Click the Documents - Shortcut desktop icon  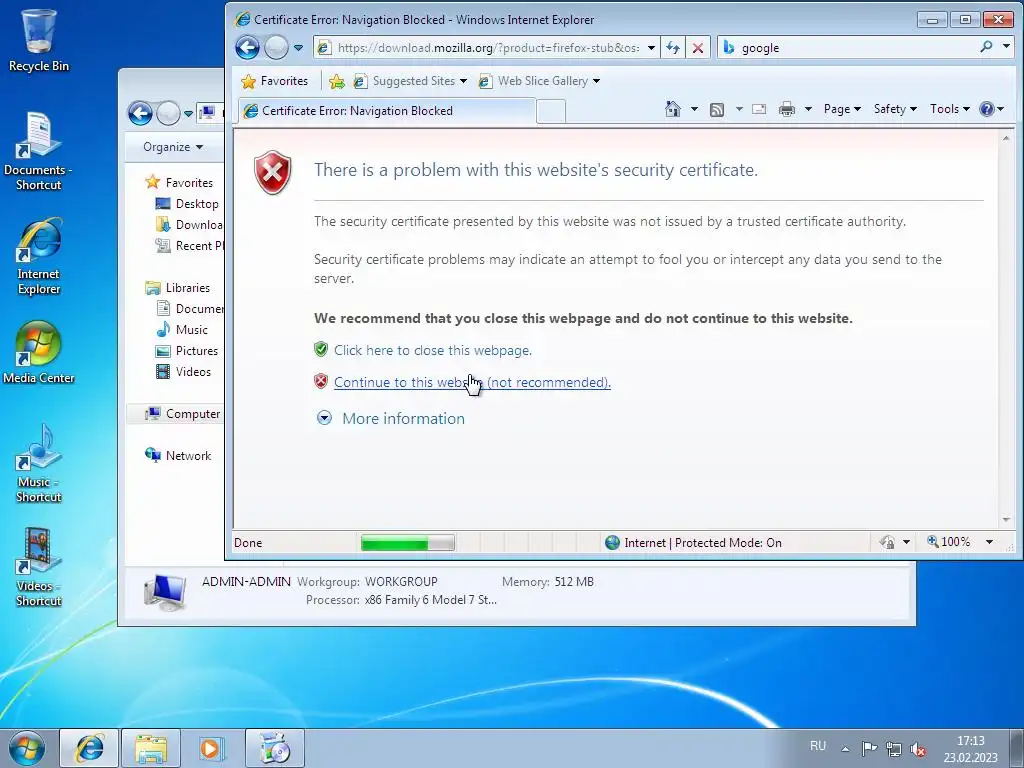click(39, 152)
